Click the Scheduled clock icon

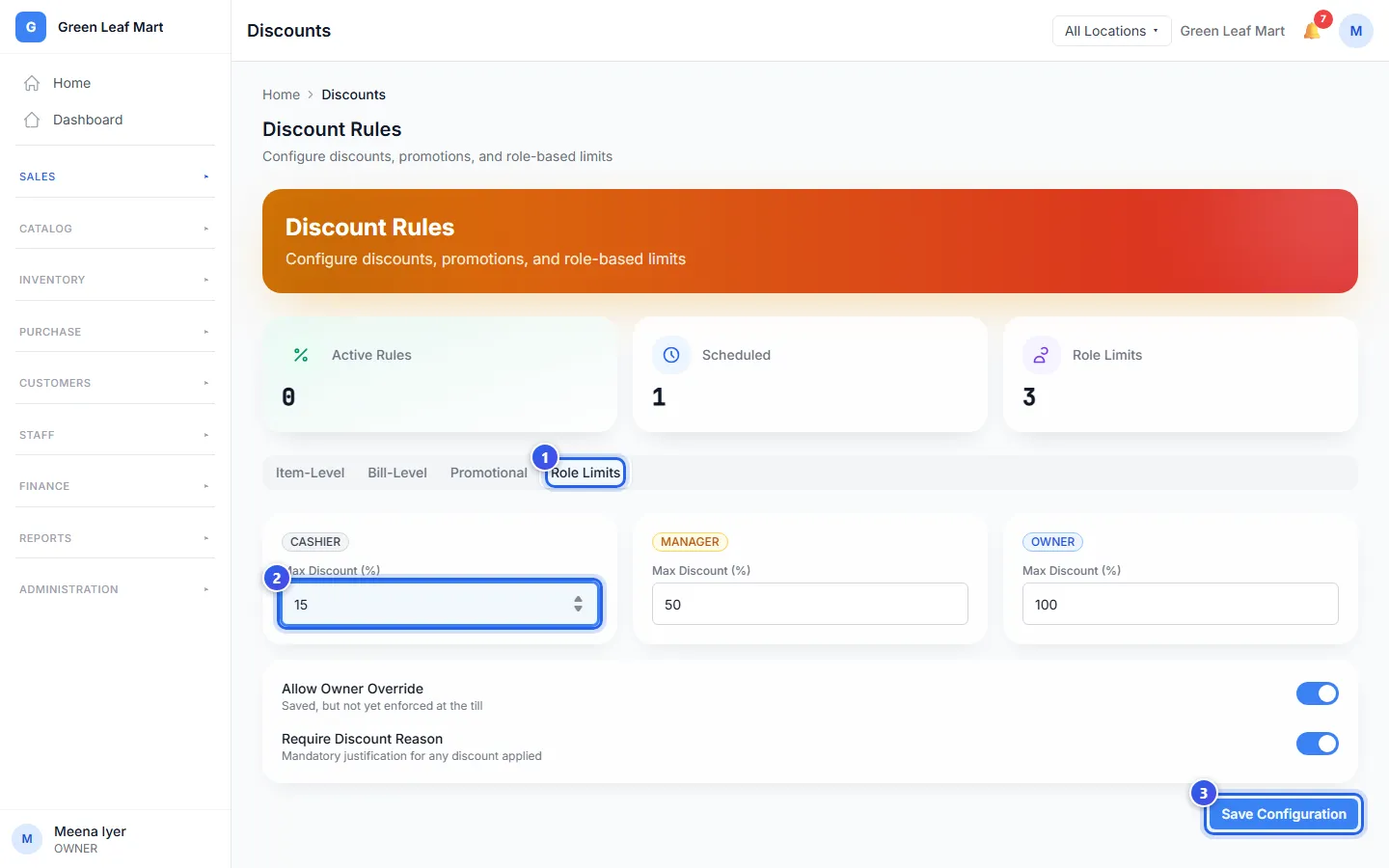[671, 355]
